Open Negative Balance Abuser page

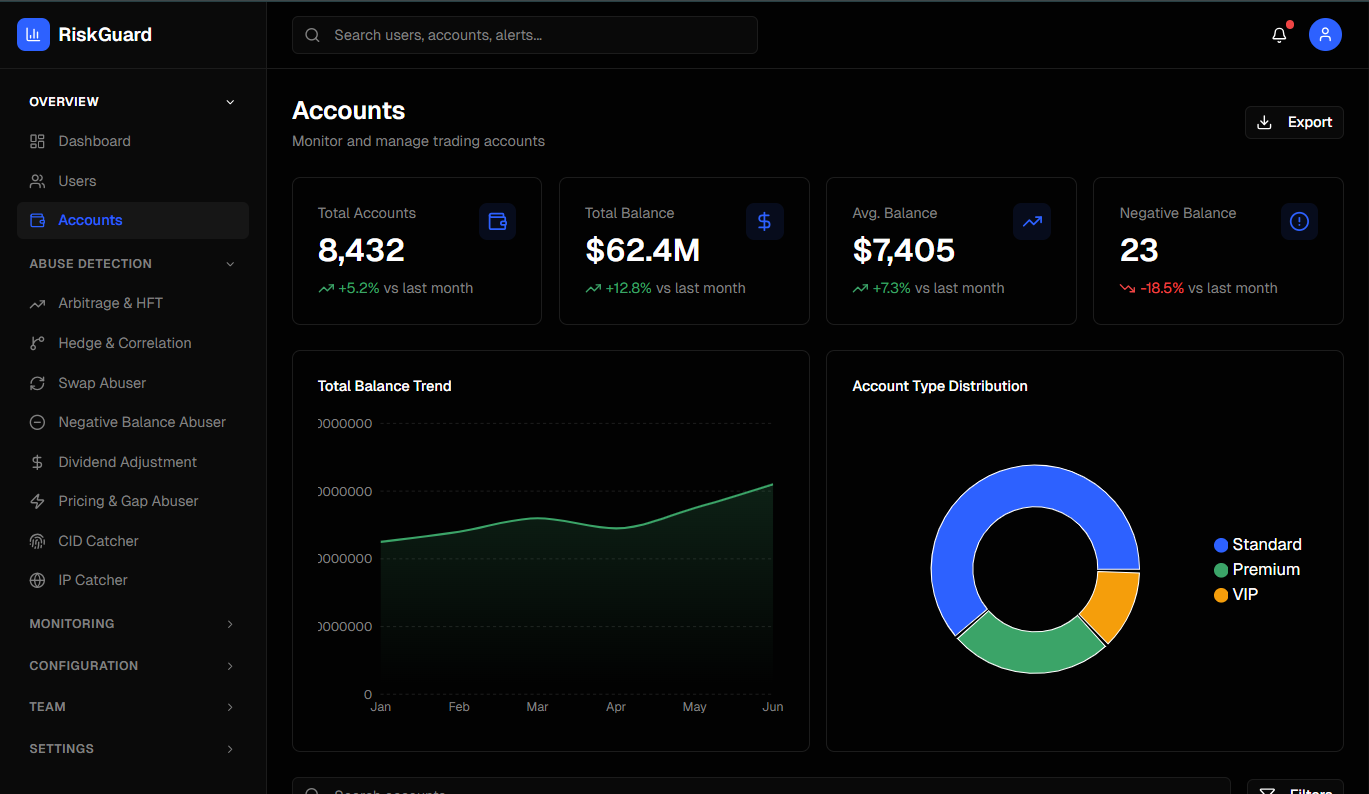(x=133, y=422)
